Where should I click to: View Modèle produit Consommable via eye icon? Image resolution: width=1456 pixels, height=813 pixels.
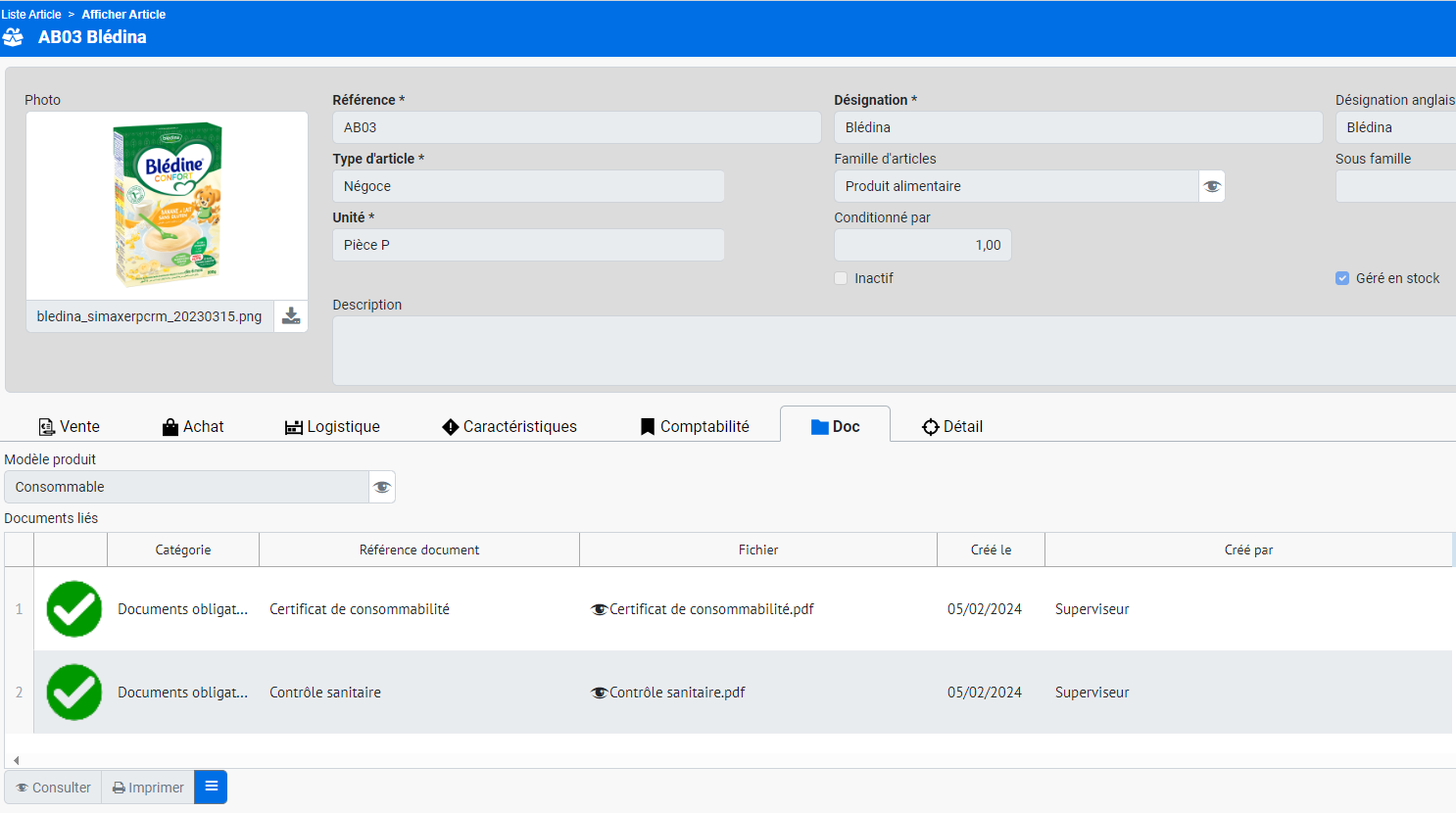pos(382,487)
